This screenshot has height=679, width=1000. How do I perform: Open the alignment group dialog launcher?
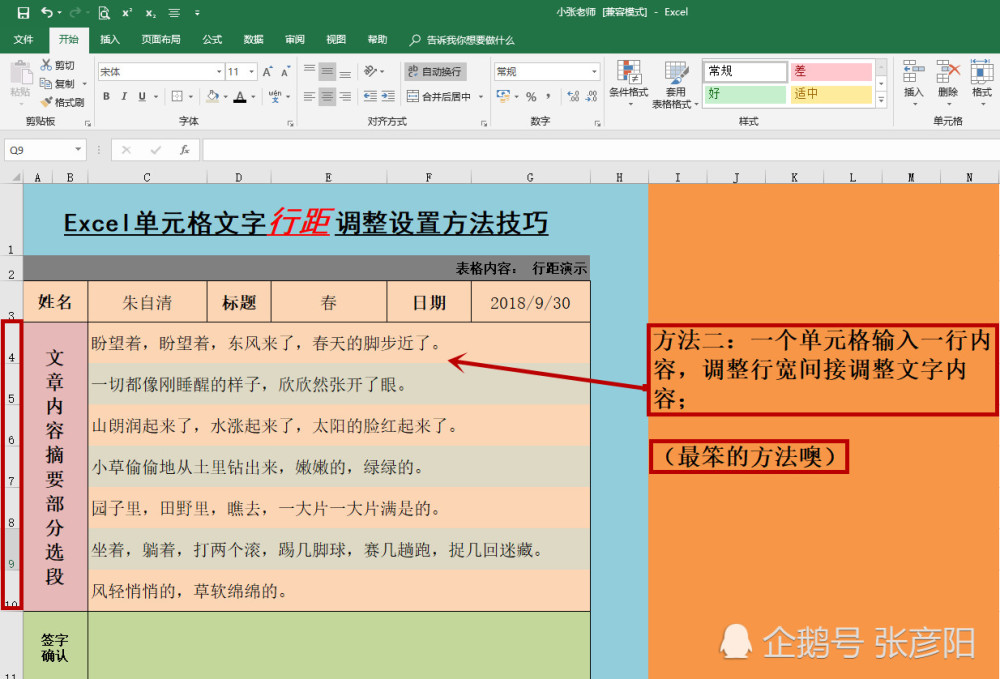[484, 123]
